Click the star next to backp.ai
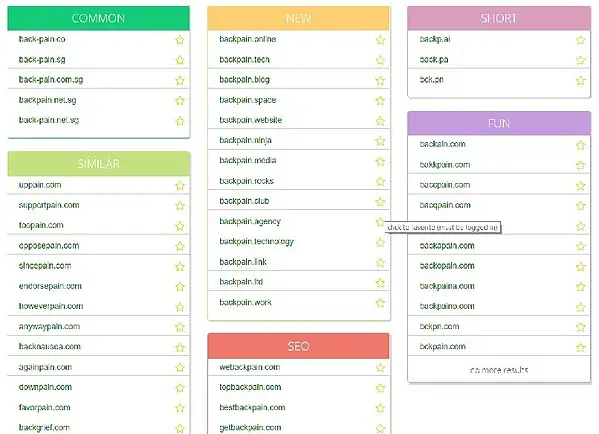 tap(580, 40)
